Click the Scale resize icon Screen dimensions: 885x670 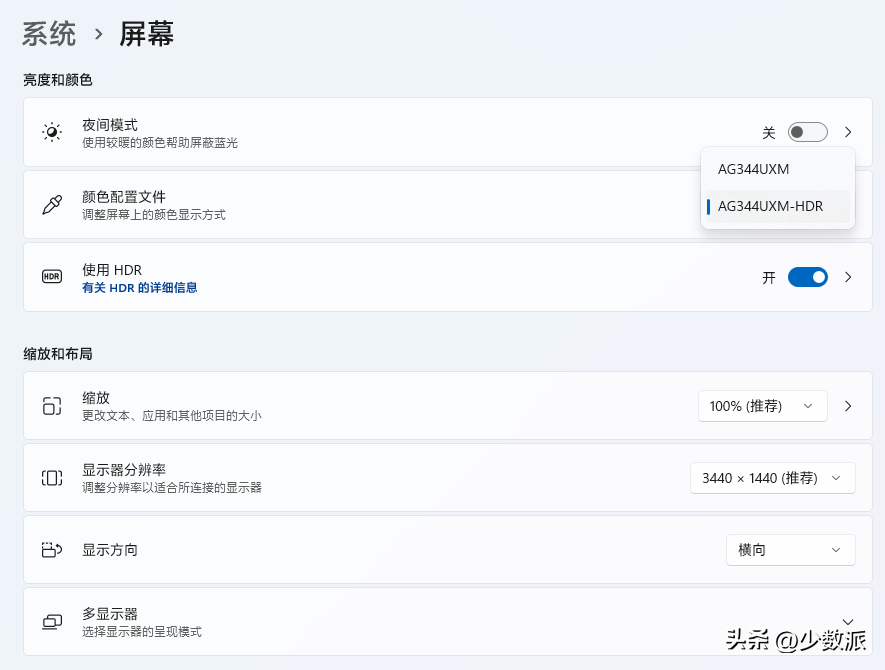52,406
